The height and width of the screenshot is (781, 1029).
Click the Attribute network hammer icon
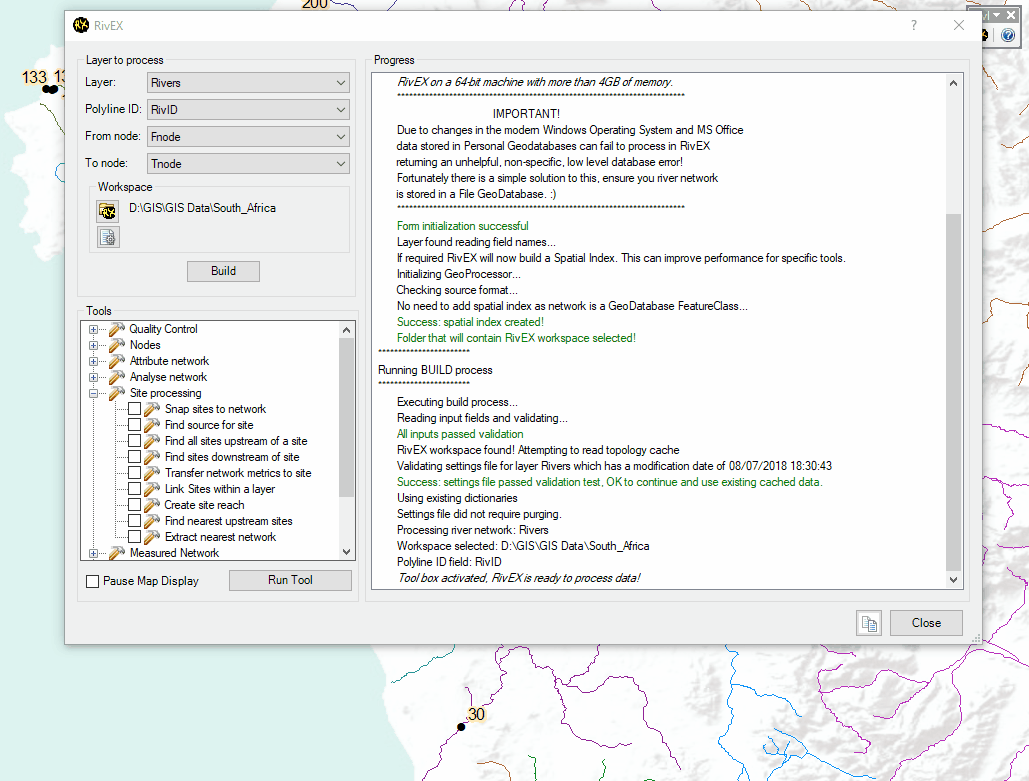(x=117, y=361)
